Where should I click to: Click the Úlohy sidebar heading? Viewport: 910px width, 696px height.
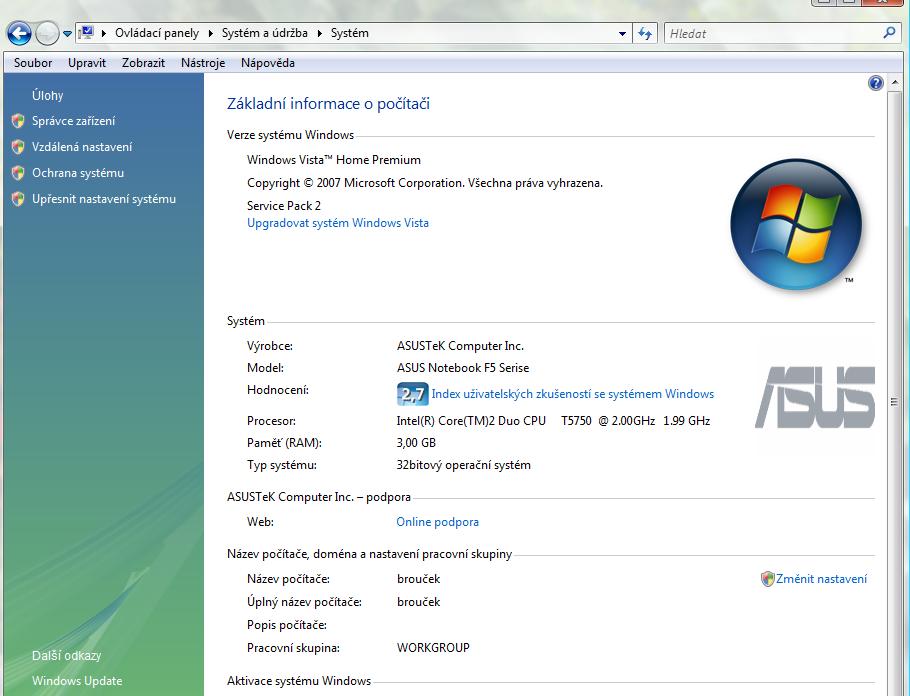click(x=48, y=95)
